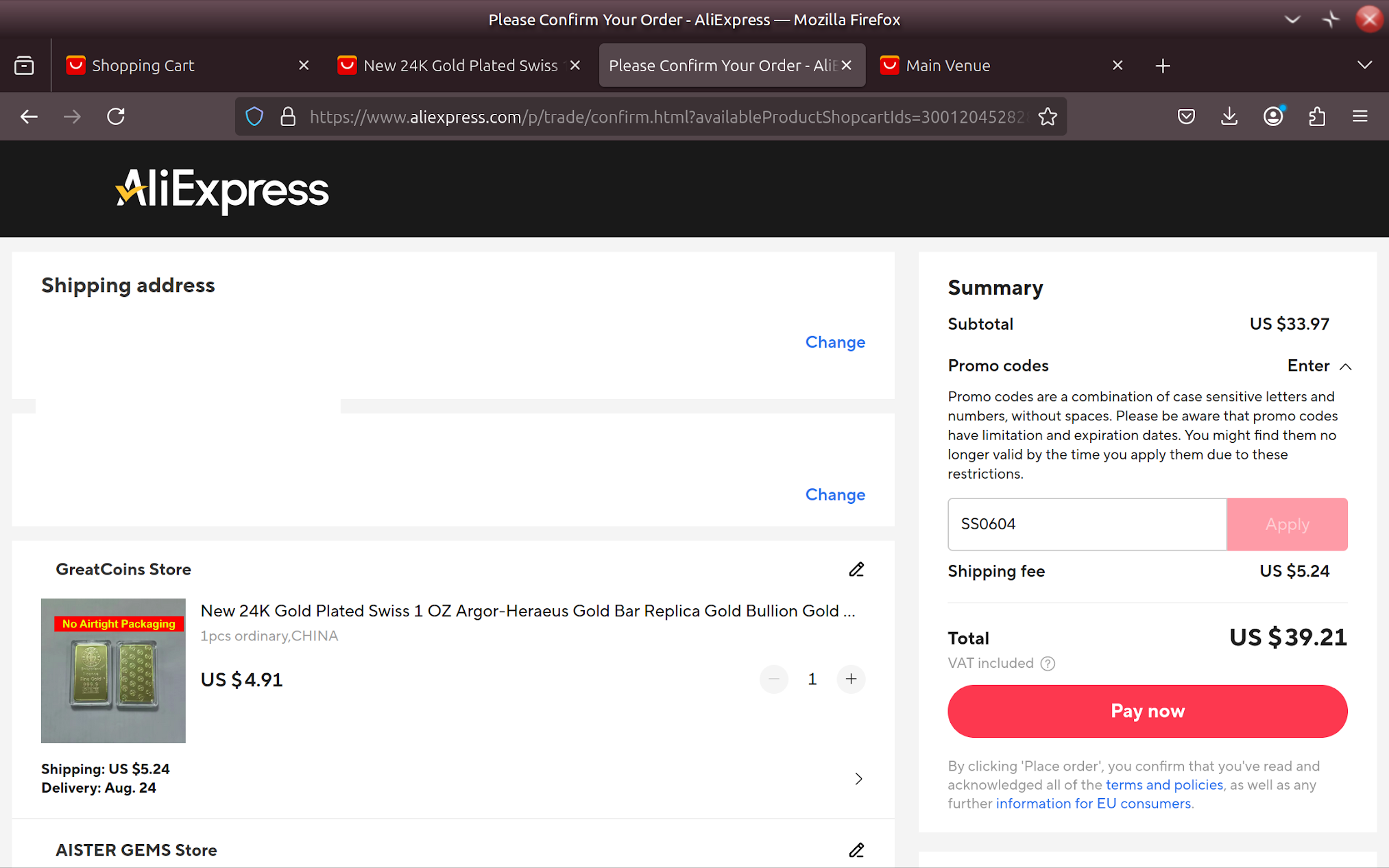Click the Total US $39.21 amount

[1288, 638]
